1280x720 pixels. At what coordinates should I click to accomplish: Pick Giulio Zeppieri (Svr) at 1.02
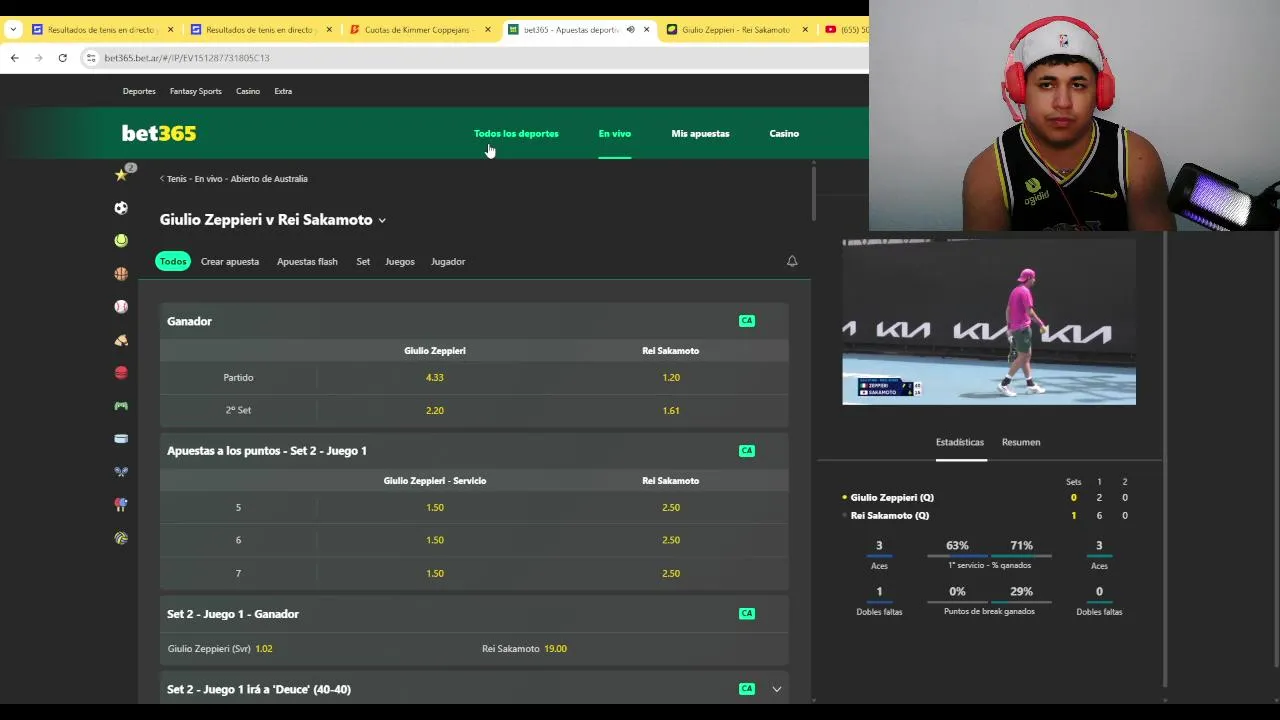pyautogui.click(x=220, y=649)
